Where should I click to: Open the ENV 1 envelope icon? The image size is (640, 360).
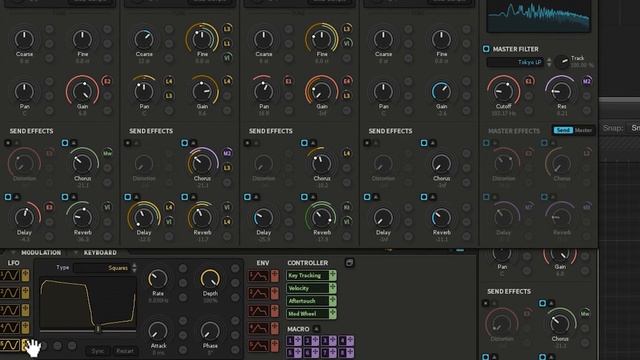[x=258, y=276]
